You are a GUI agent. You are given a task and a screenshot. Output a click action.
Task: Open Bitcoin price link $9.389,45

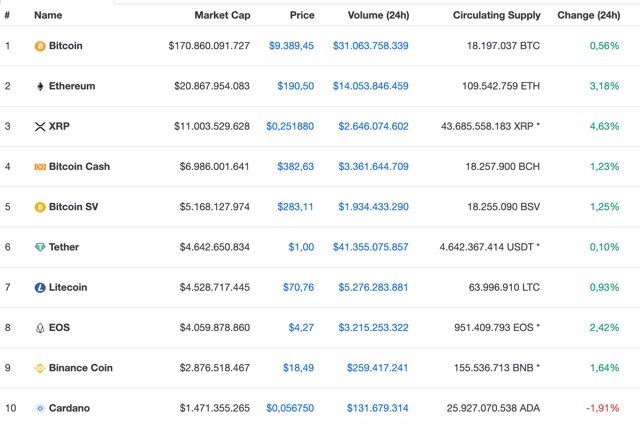[x=291, y=46]
